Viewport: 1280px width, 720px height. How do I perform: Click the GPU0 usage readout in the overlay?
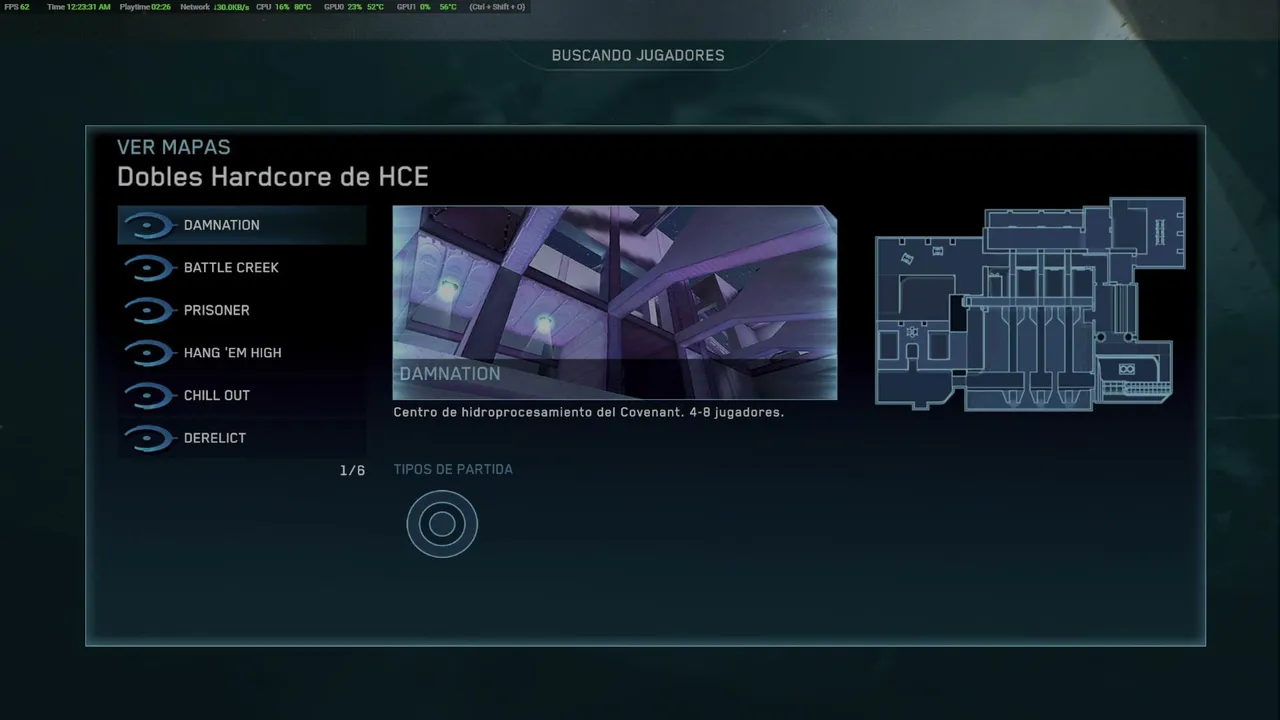coord(354,7)
